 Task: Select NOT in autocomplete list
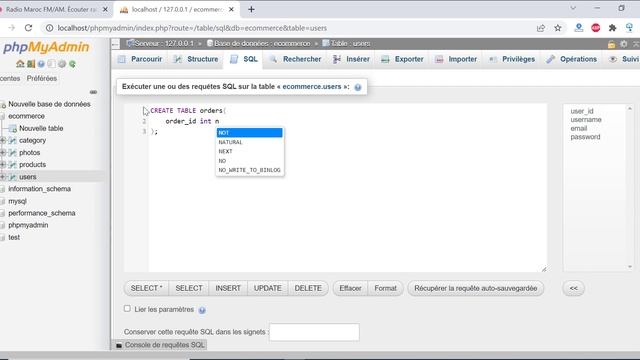coord(249,133)
